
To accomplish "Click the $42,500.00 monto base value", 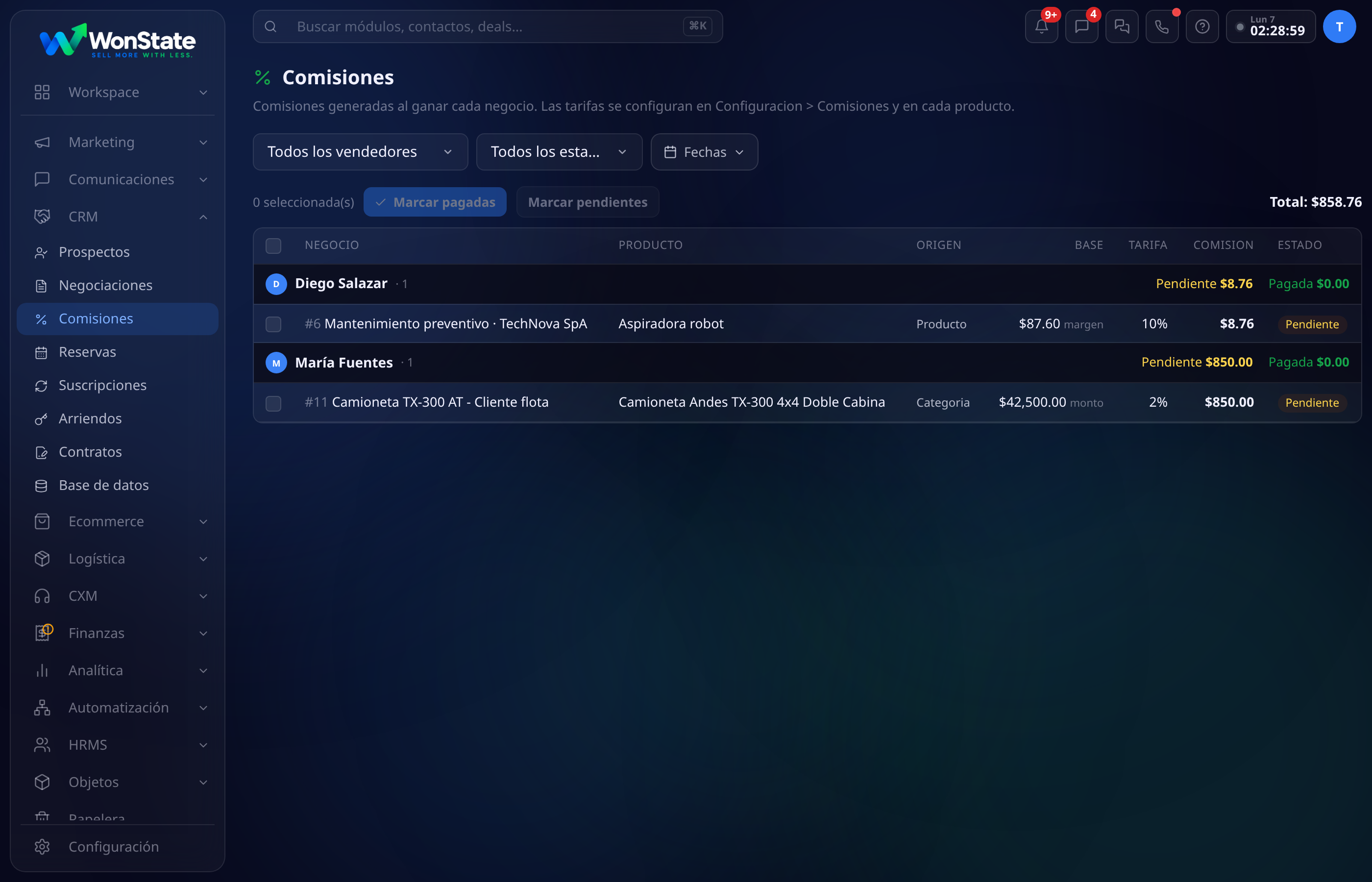I will pyautogui.click(x=1051, y=402).
